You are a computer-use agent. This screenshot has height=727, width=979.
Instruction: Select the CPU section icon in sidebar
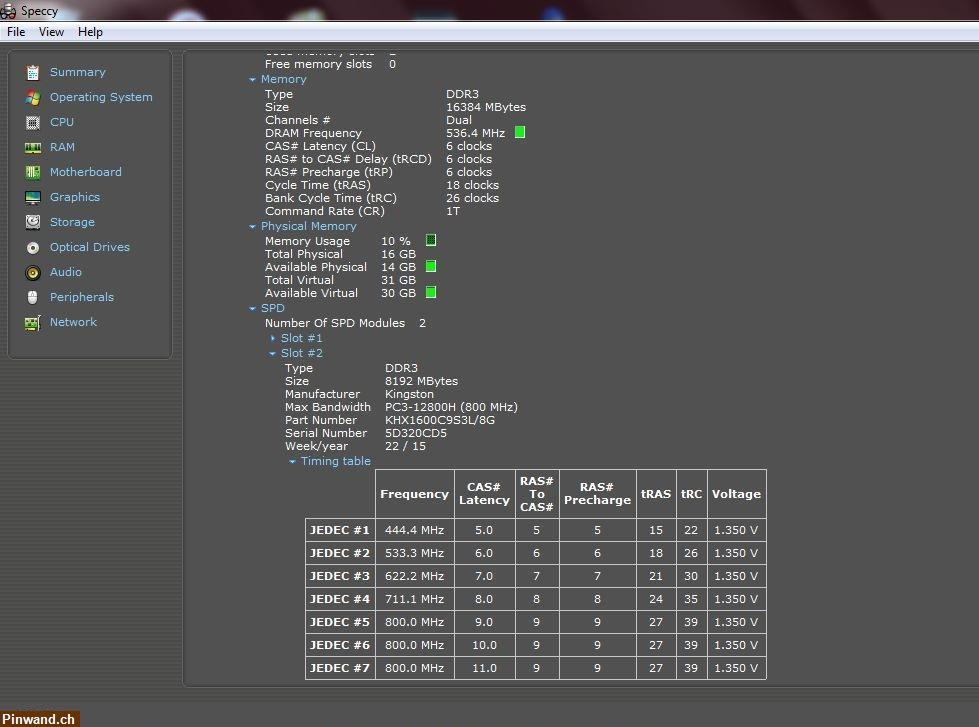(33, 122)
